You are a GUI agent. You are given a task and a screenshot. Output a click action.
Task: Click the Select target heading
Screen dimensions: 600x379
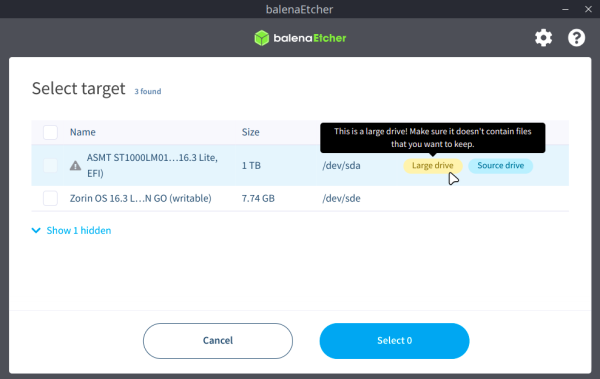pyautogui.click(x=78, y=88)
